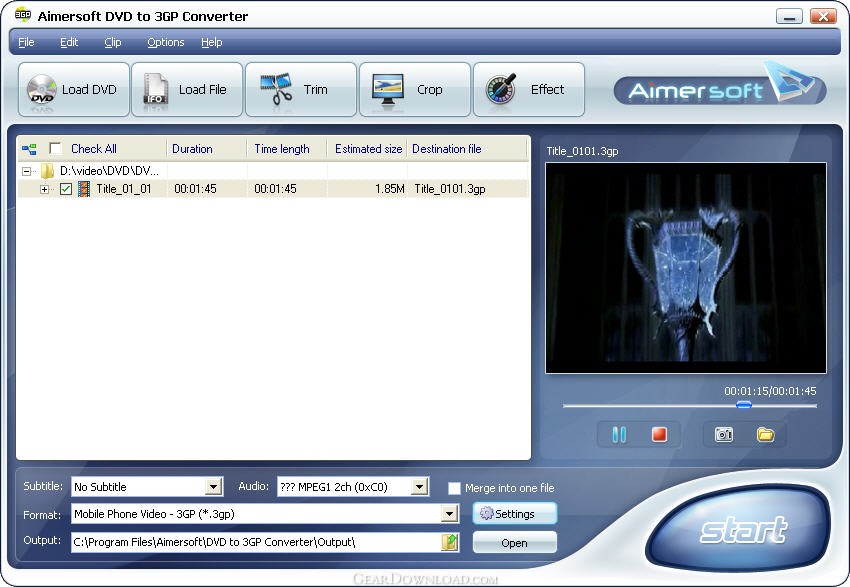Click the 00:01:15/00:01:45 playback time
The width and height of the screenshot is (850, 587).
click(x=770, y=391)
